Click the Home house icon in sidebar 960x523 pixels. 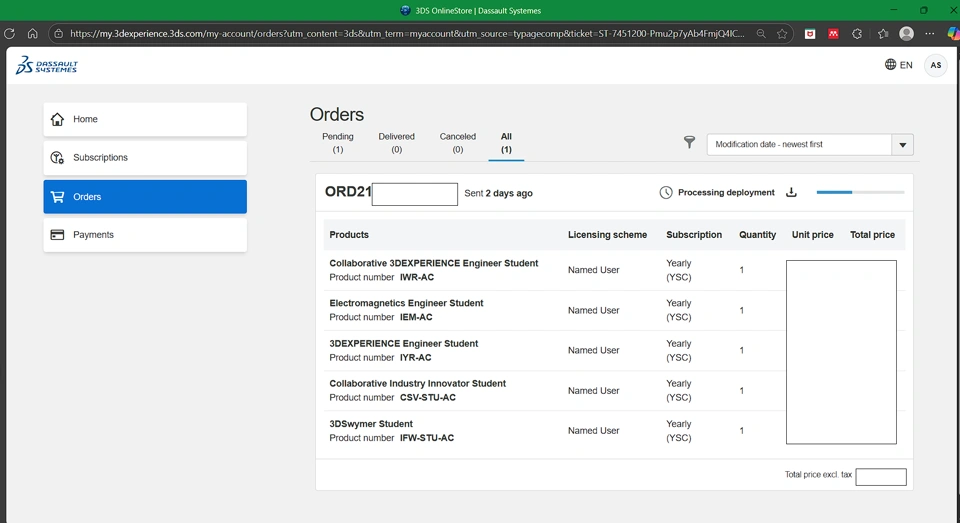57,119
